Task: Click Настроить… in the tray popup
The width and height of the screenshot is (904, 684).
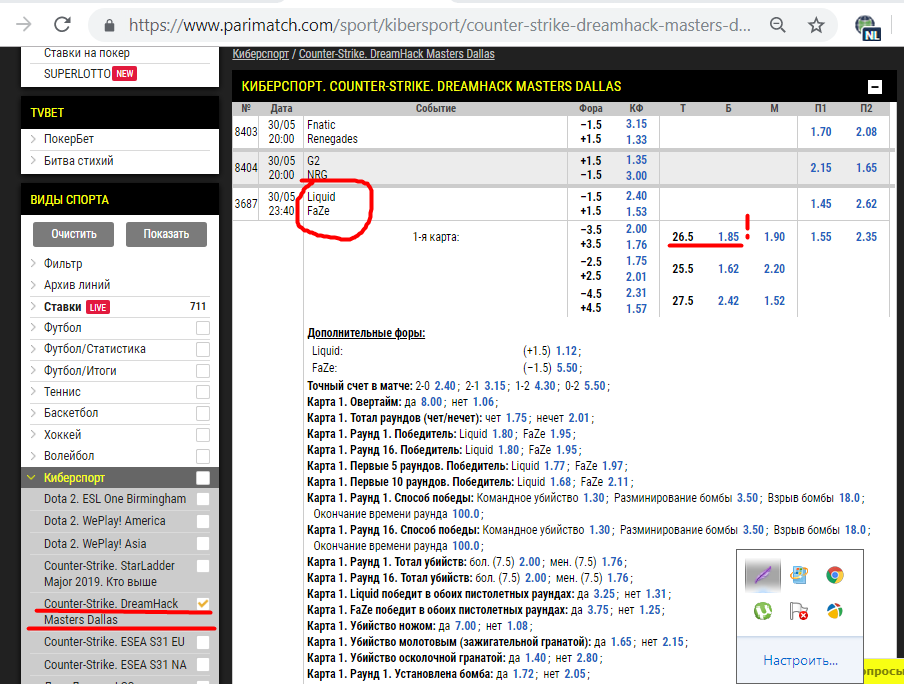Action: click(800, 660)
